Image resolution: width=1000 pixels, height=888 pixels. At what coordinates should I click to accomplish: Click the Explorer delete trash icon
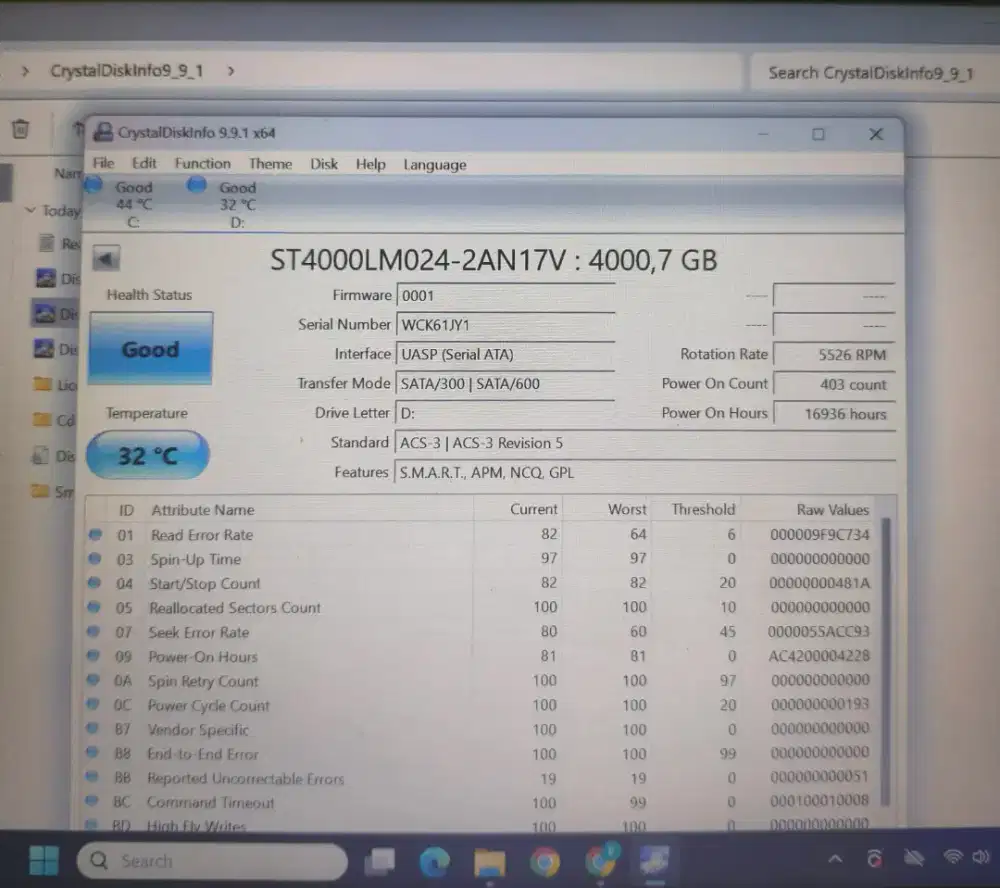click(20, 129)
